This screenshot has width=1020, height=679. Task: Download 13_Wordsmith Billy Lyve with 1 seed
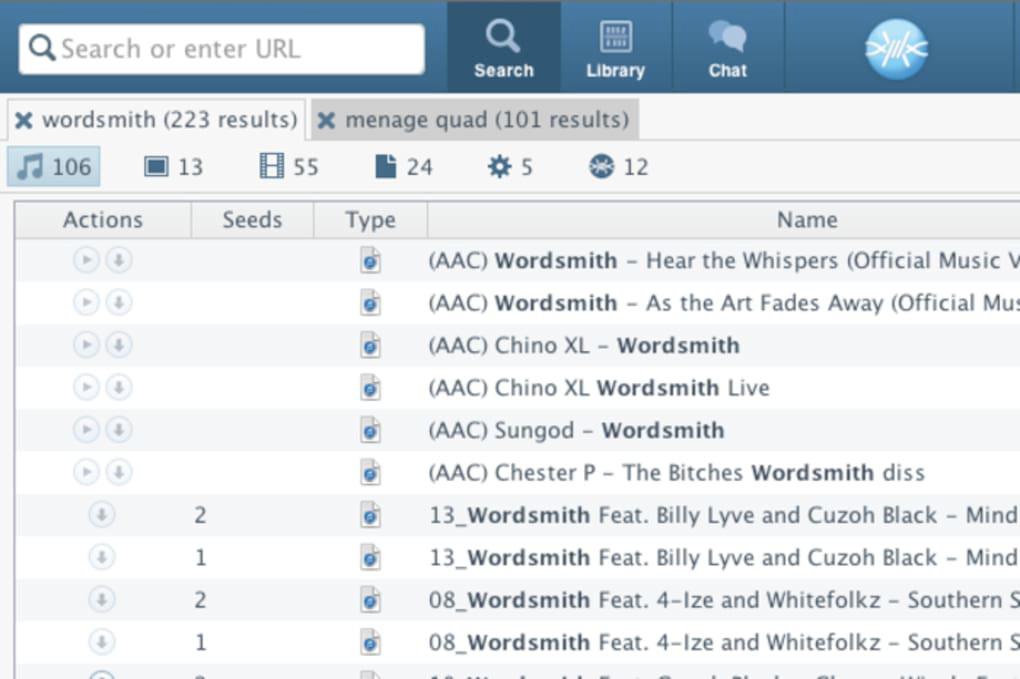102,557
